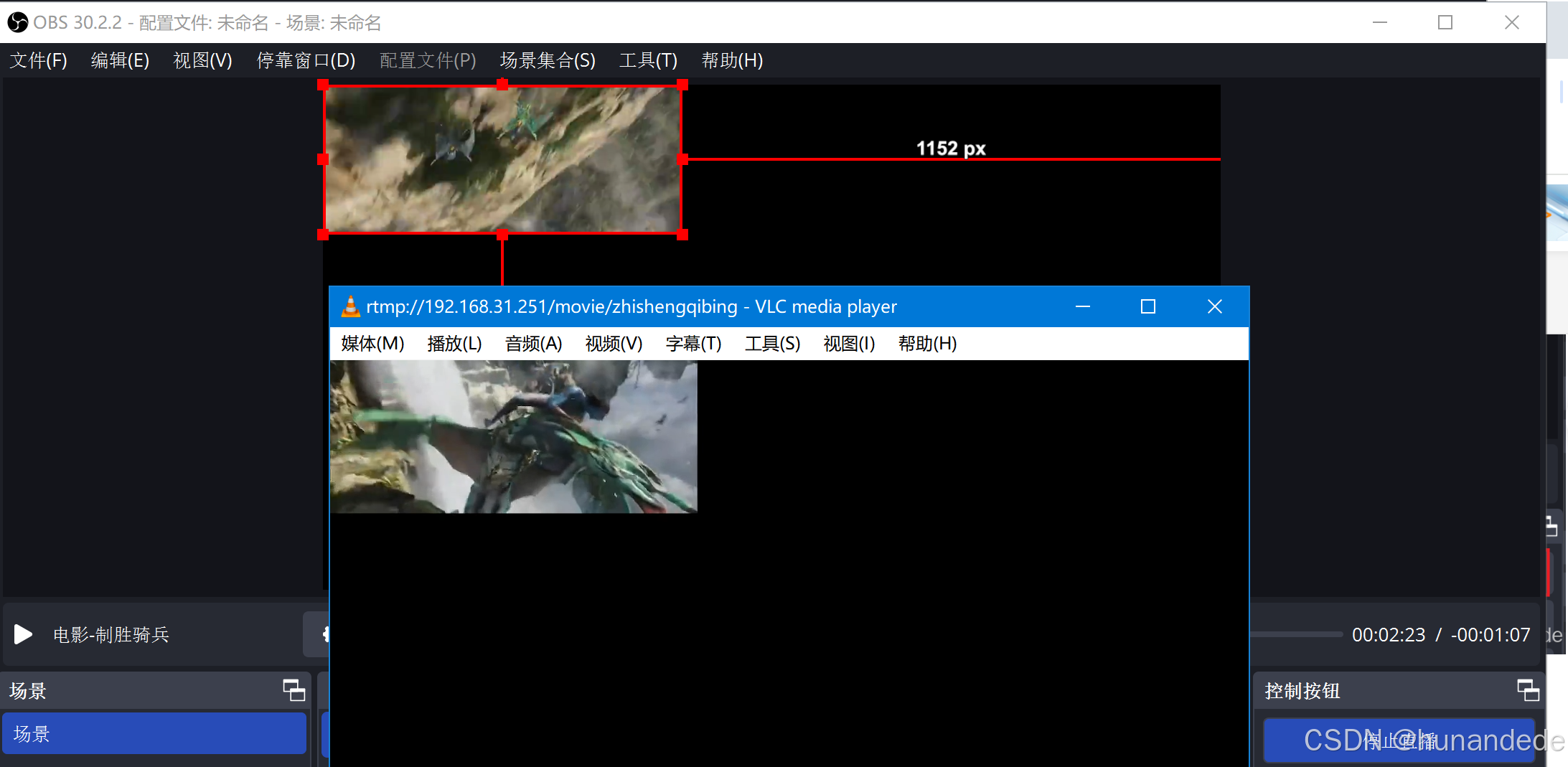The height and width of the screenshot is (767, 1568).
Task: Open the 工具(T) menu in OBS
Action: click(648, 60)
